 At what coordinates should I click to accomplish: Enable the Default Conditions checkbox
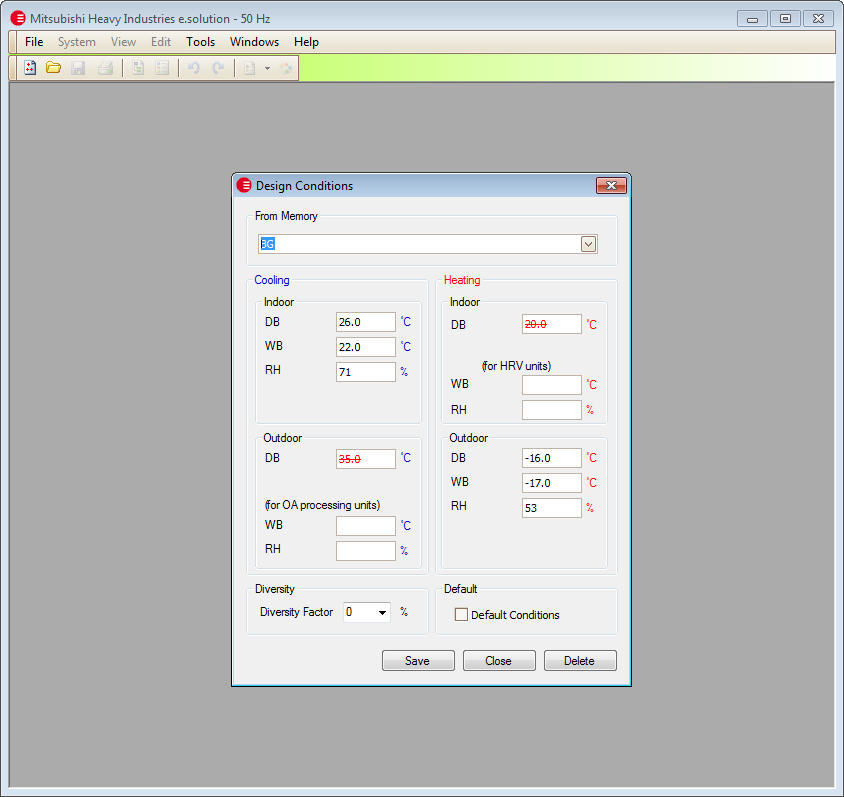(461, 615)
